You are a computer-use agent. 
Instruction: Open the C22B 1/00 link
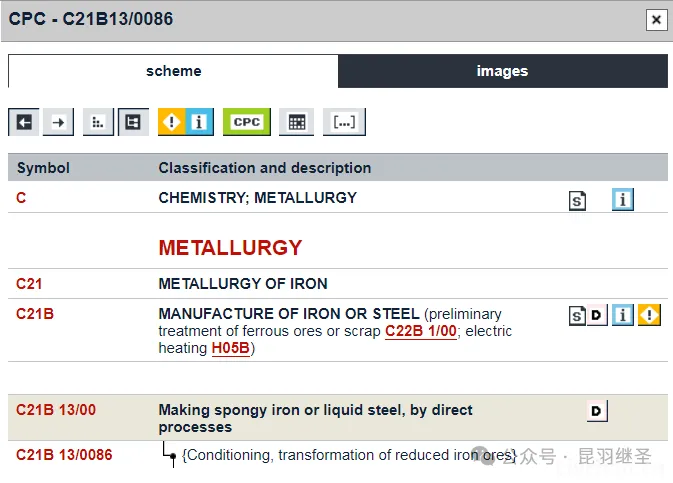(x=420, y=331)
